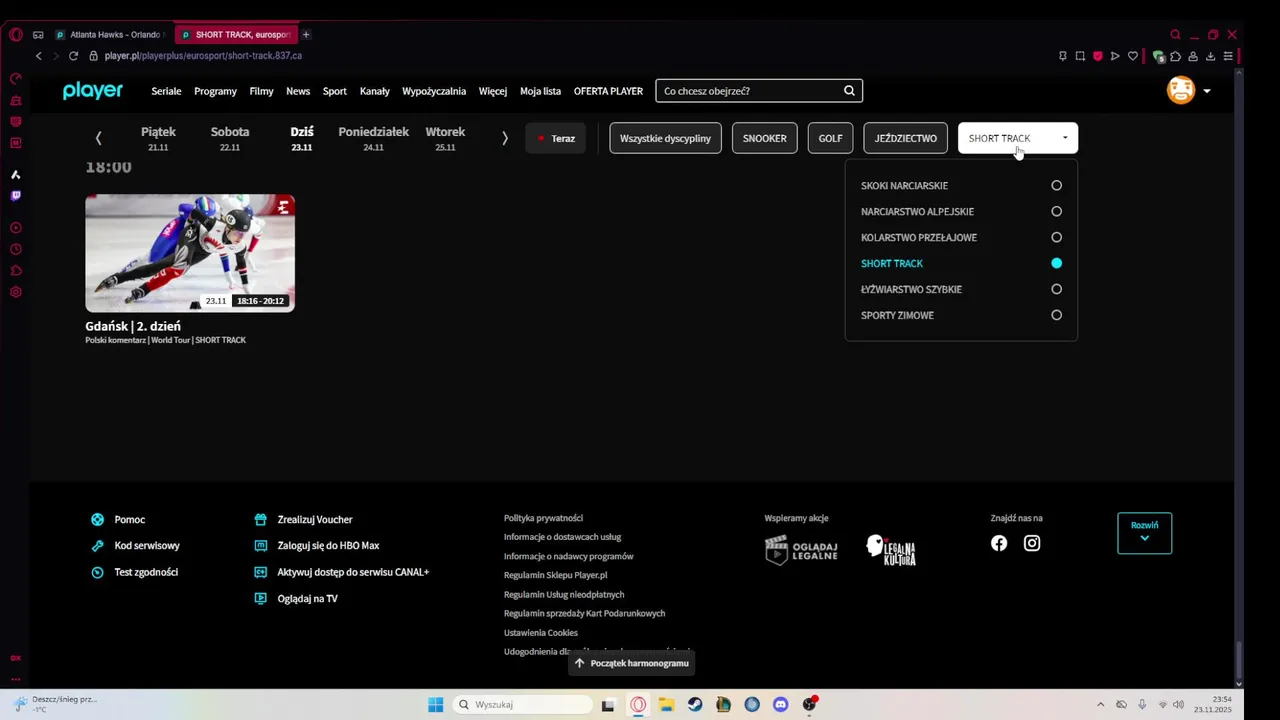Open the Aria AI sidebar icon

15,175
